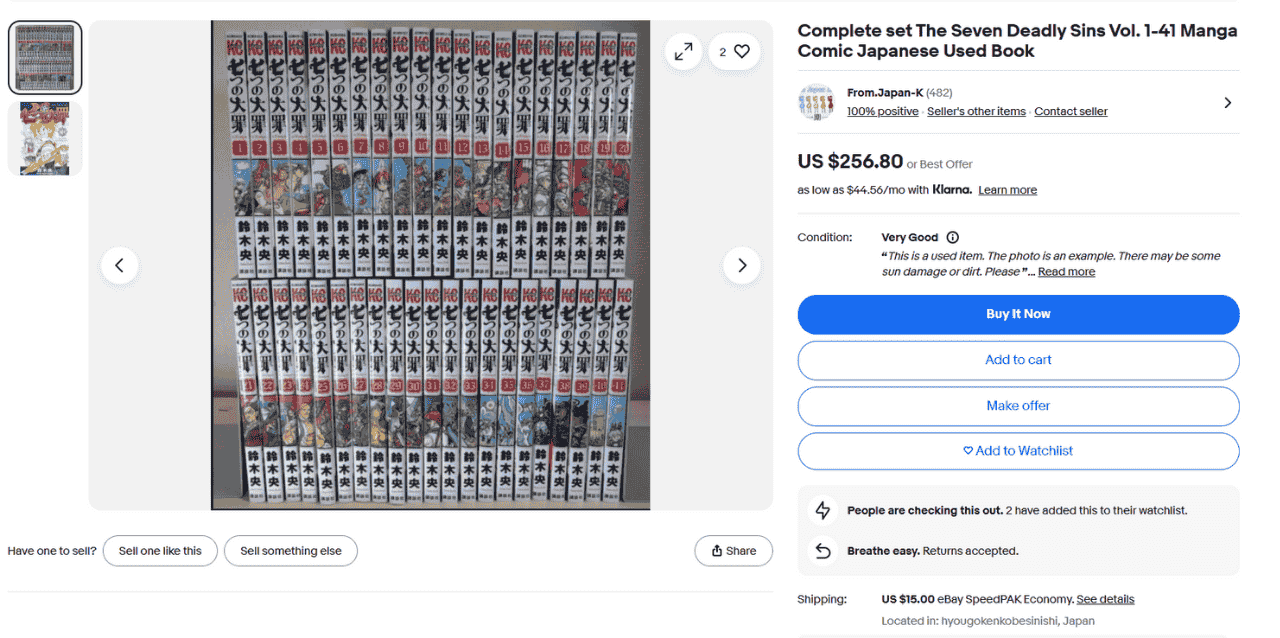Image resolution: width=1280 pixels, height=638 pixels.
Task: Expand seller details with the right chevron
Action: [1227, 102]
